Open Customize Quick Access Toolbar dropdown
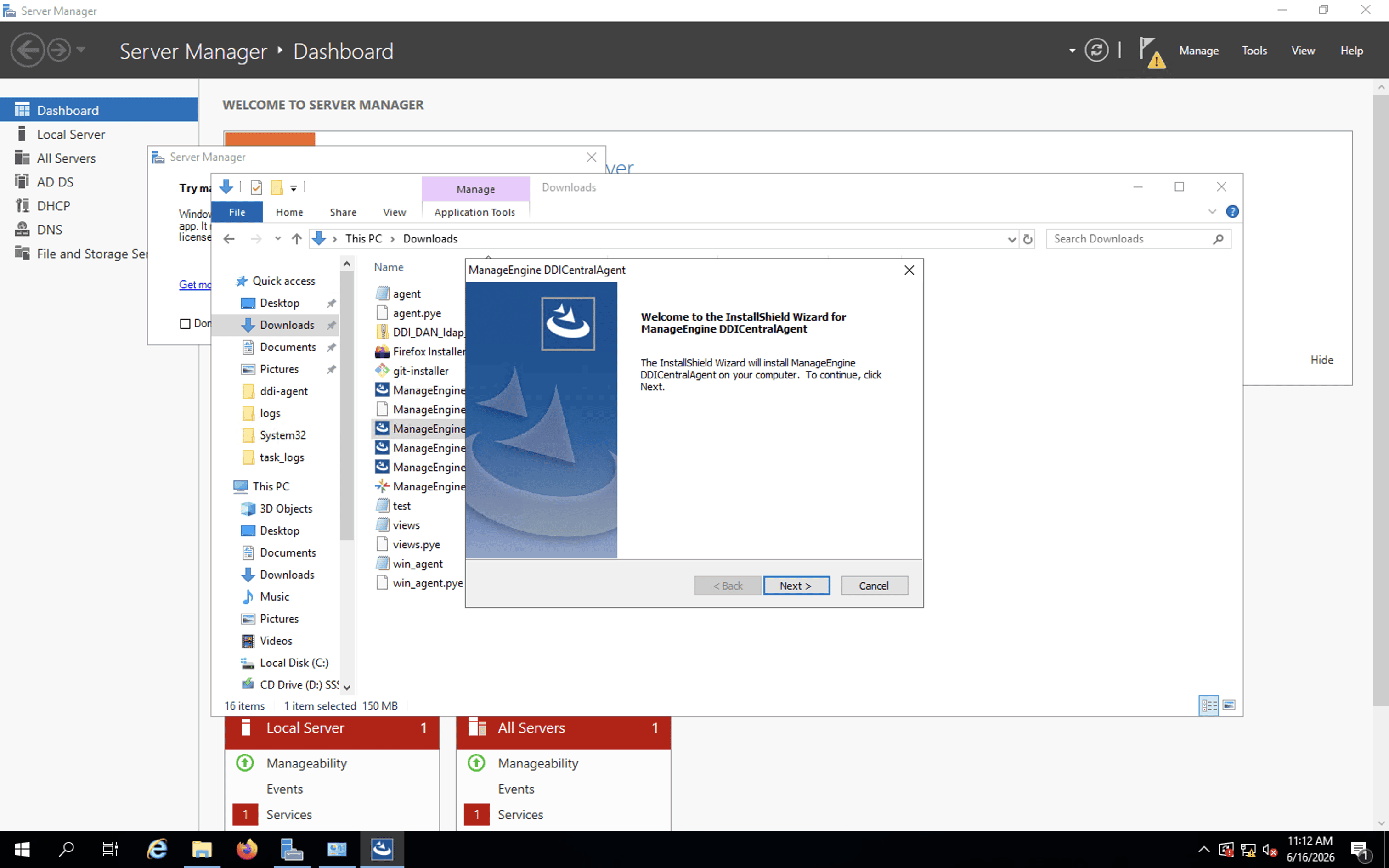 [294, 188]
